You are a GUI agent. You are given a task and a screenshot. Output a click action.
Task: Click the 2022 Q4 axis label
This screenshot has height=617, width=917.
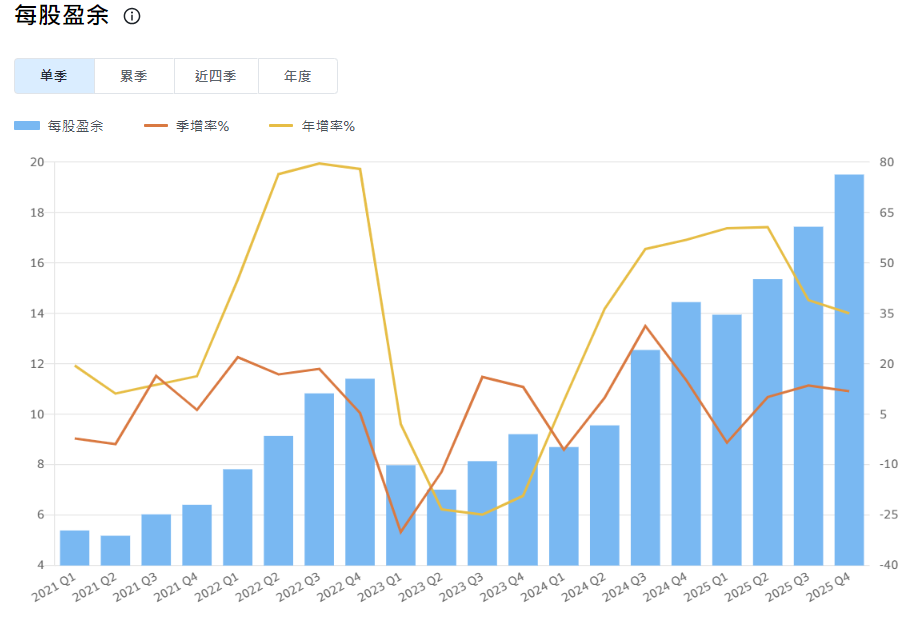(341, 585)
